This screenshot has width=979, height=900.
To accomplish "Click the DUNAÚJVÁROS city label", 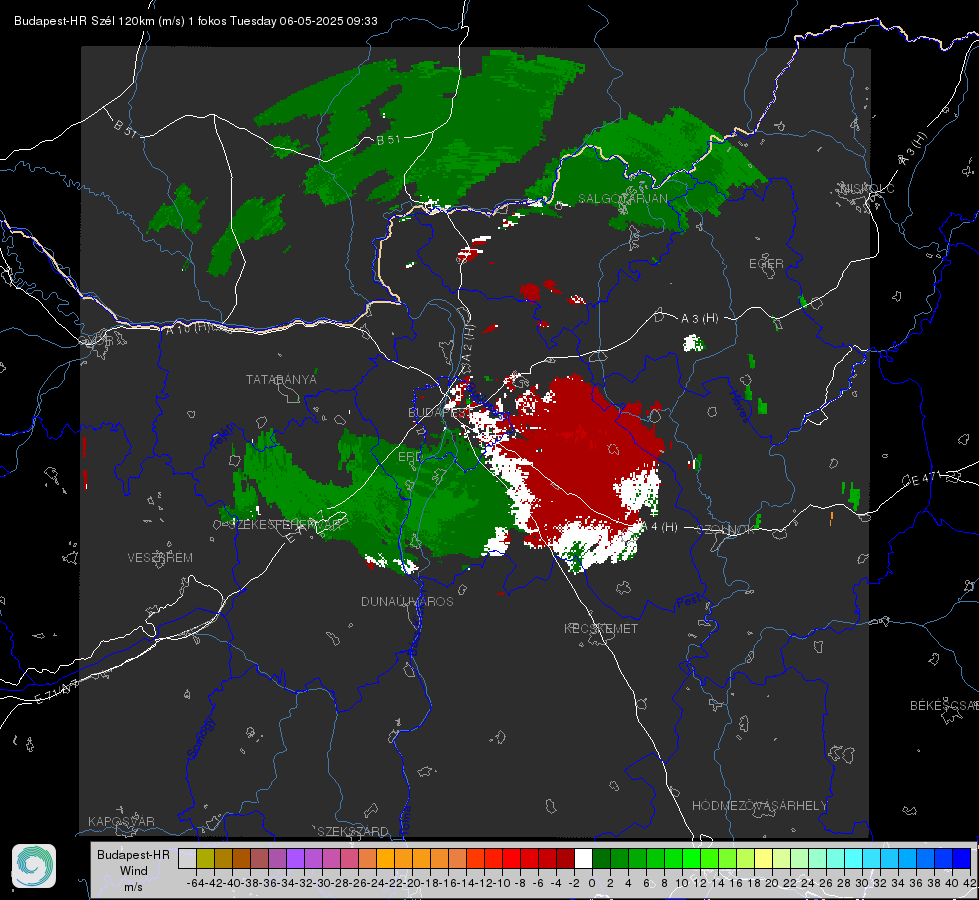I will coord(407,601).
